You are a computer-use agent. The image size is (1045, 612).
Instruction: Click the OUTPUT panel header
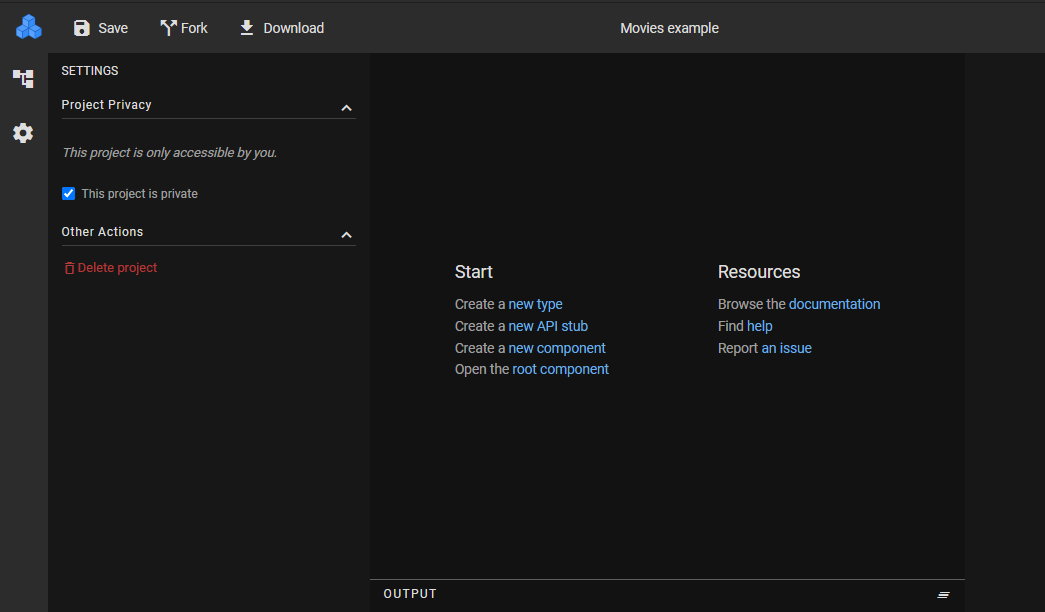click(410, 594)
